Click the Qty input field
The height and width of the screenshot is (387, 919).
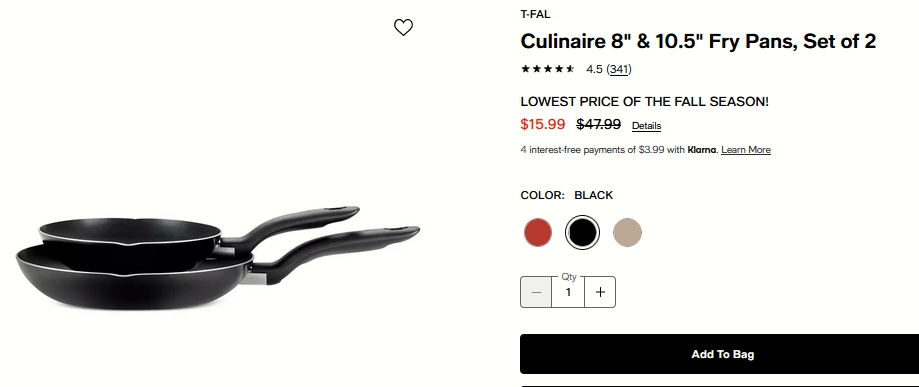pos(568,292)
